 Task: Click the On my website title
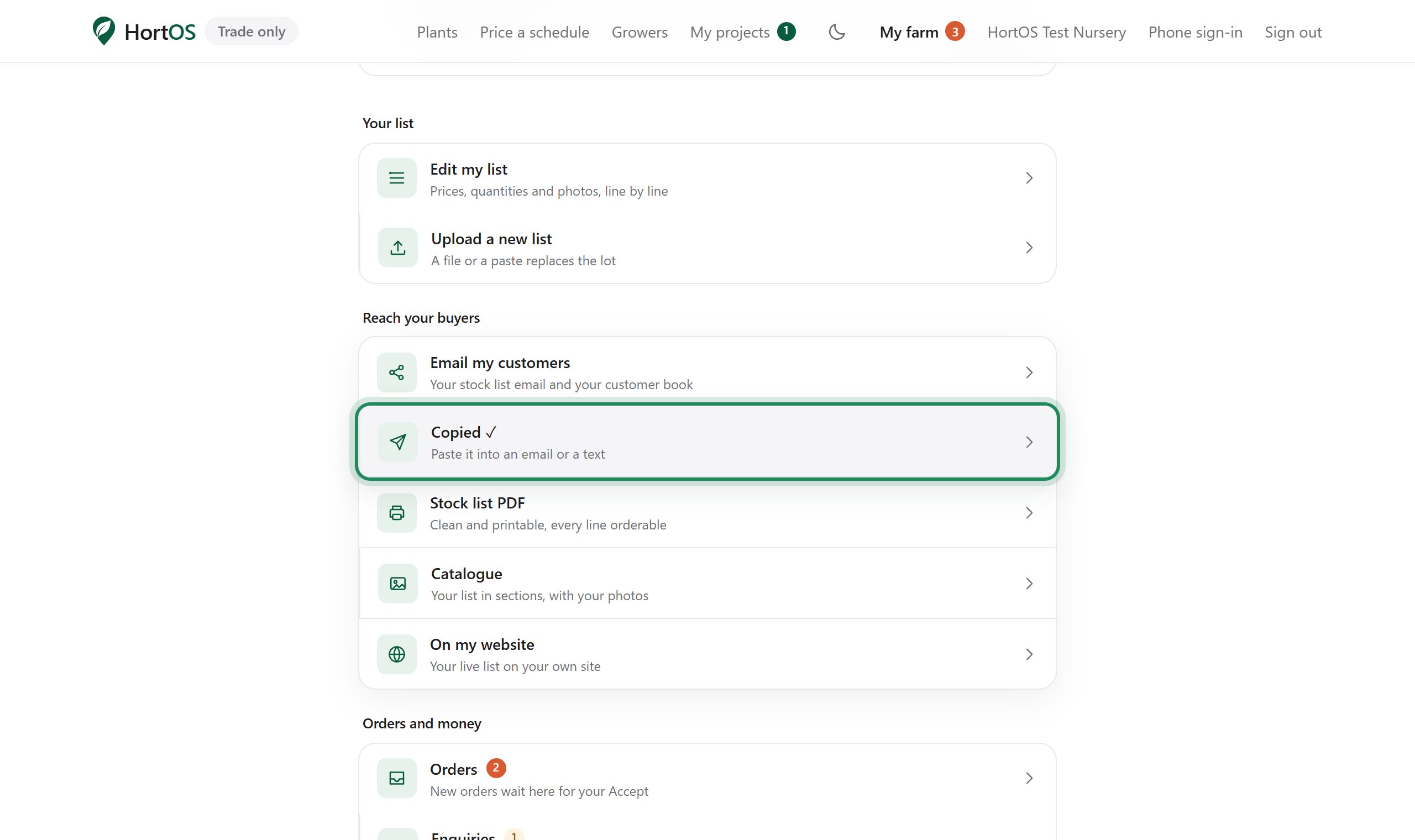point(481,644)
